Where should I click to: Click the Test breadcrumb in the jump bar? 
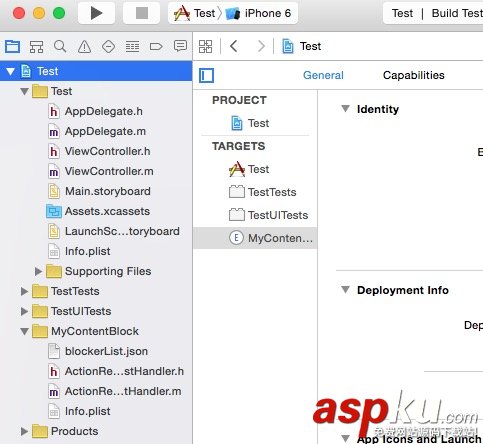(x=302, y=46)
